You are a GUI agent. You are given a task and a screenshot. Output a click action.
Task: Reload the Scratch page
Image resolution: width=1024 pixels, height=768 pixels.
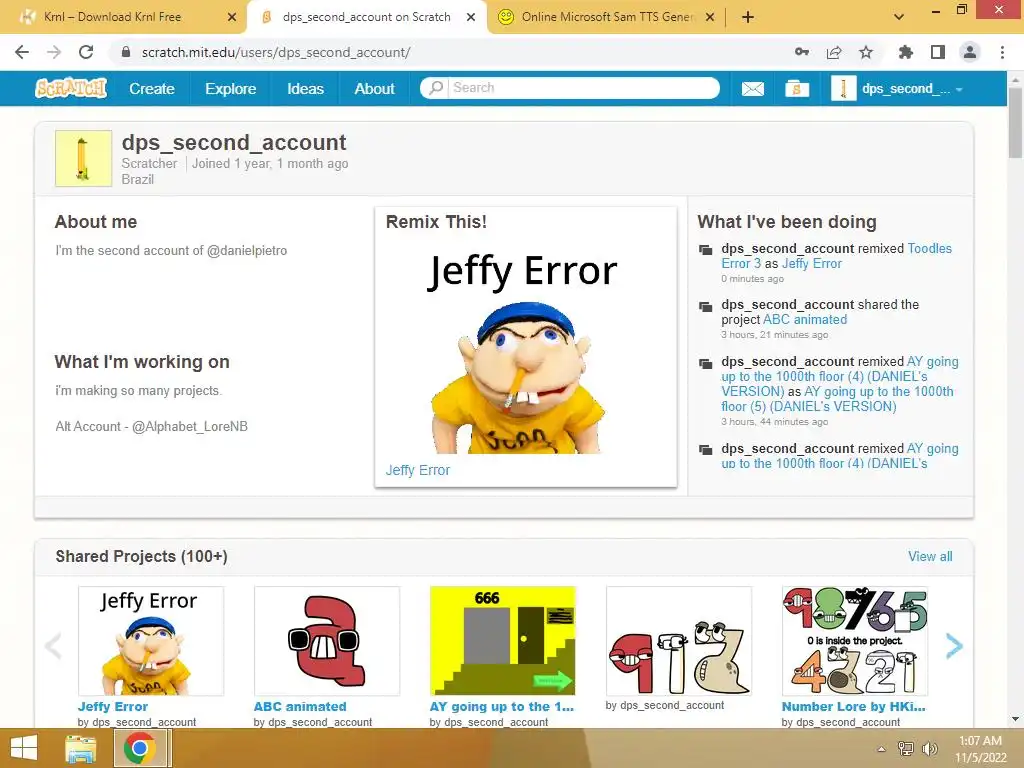point(86,52)
